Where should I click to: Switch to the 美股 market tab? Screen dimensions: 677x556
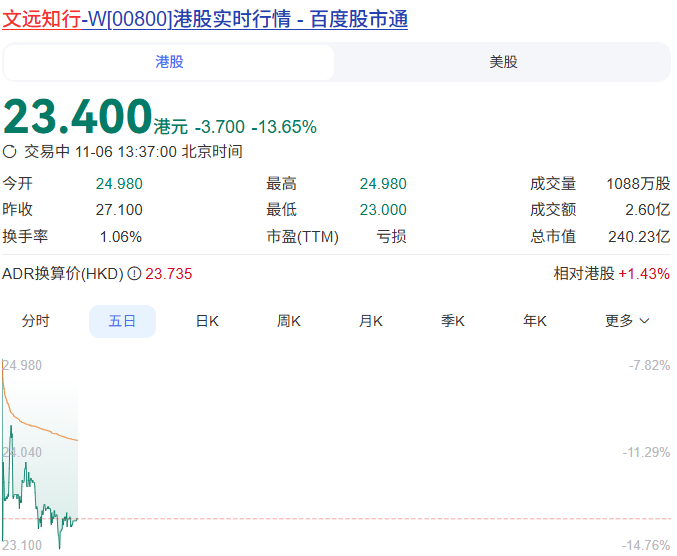[503, 62]
